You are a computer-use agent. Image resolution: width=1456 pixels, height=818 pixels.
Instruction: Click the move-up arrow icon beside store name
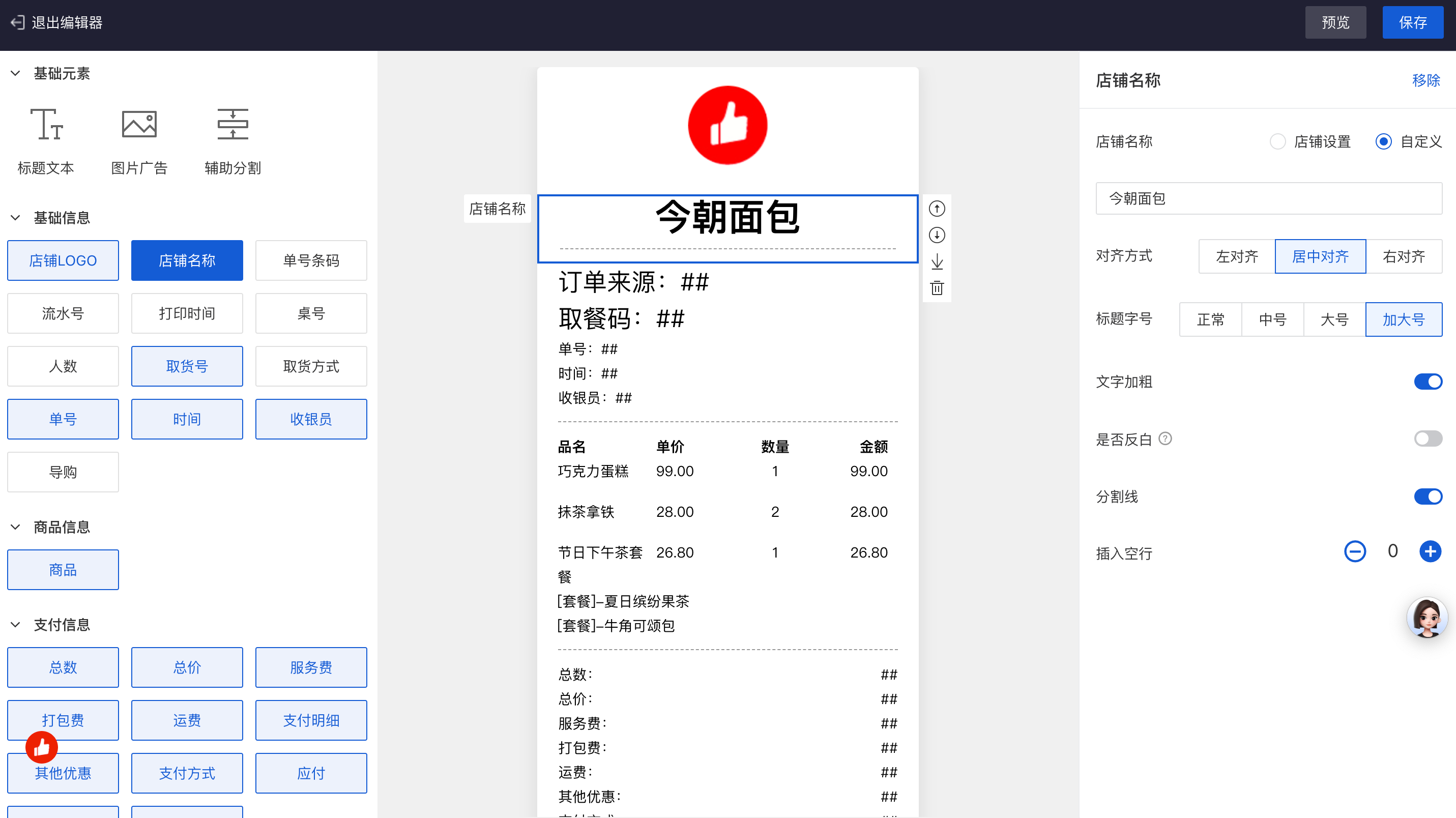point(937,209)
